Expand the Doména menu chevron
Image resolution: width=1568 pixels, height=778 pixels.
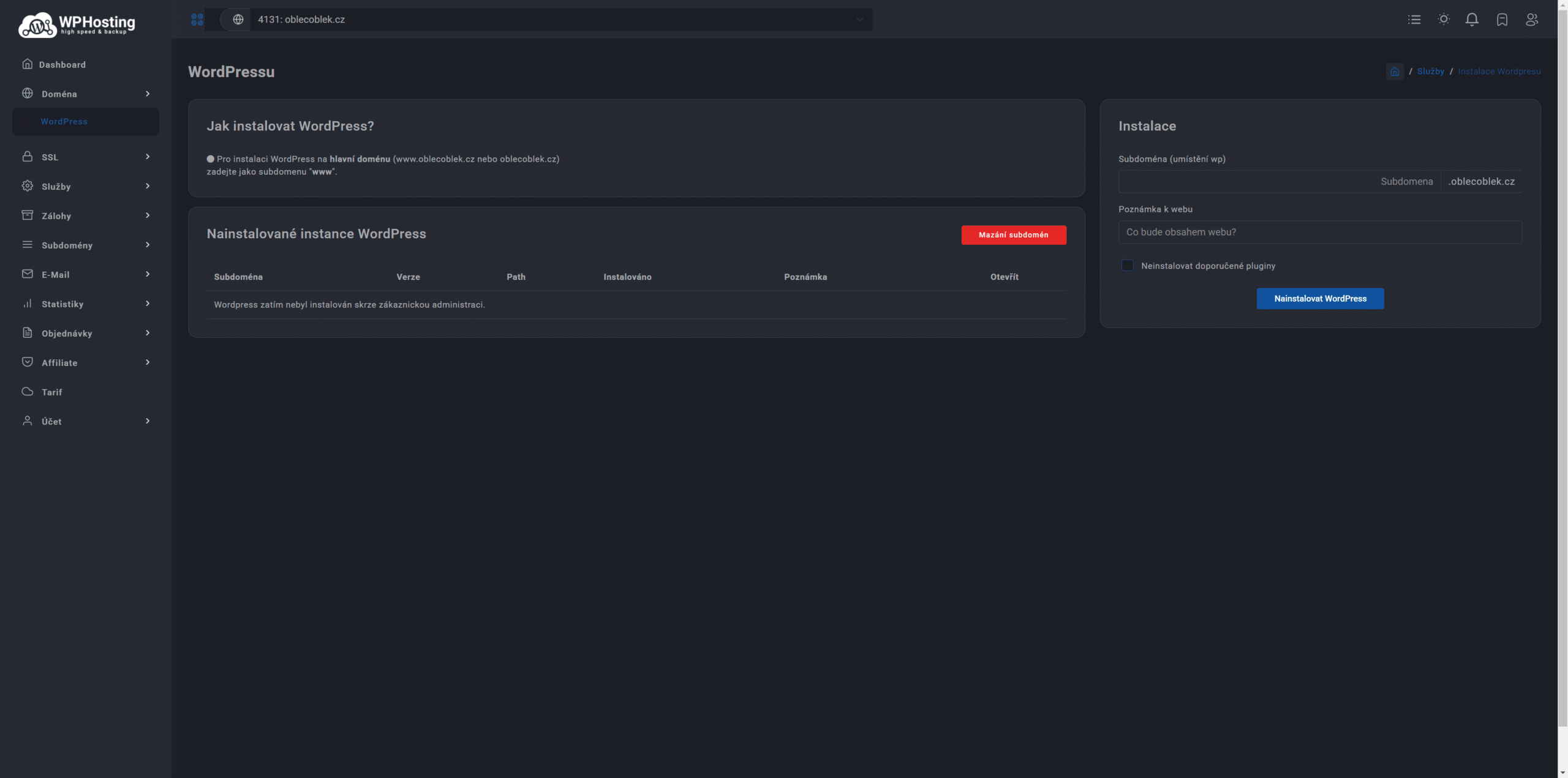pyautogui.click(x=148, y=94)
